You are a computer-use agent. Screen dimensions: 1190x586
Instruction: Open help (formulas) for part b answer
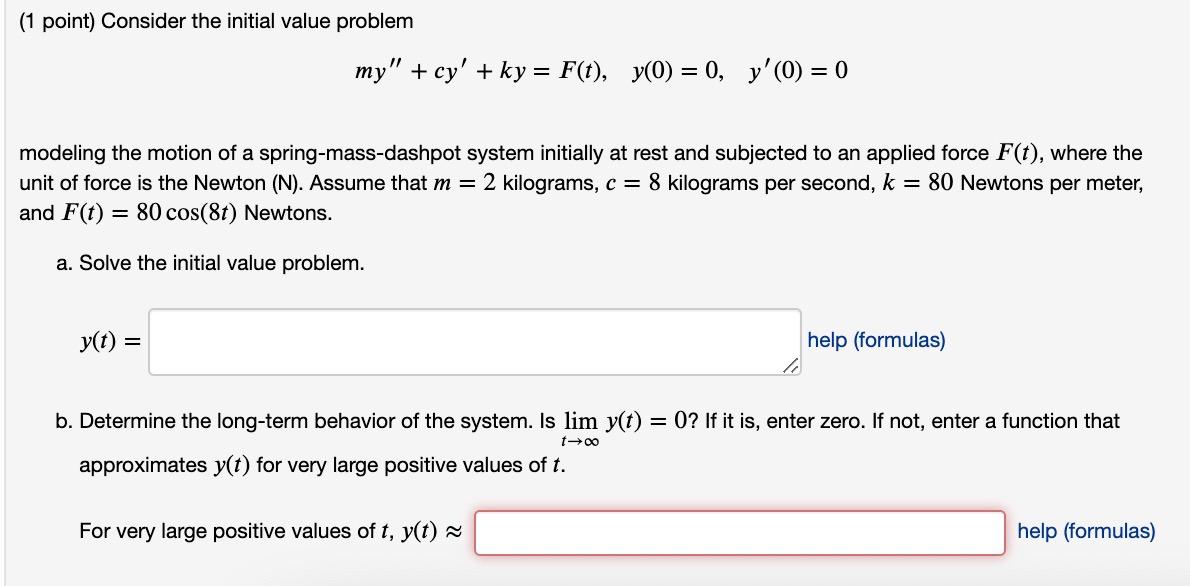pyautogui.click(x=1086, y=531)
